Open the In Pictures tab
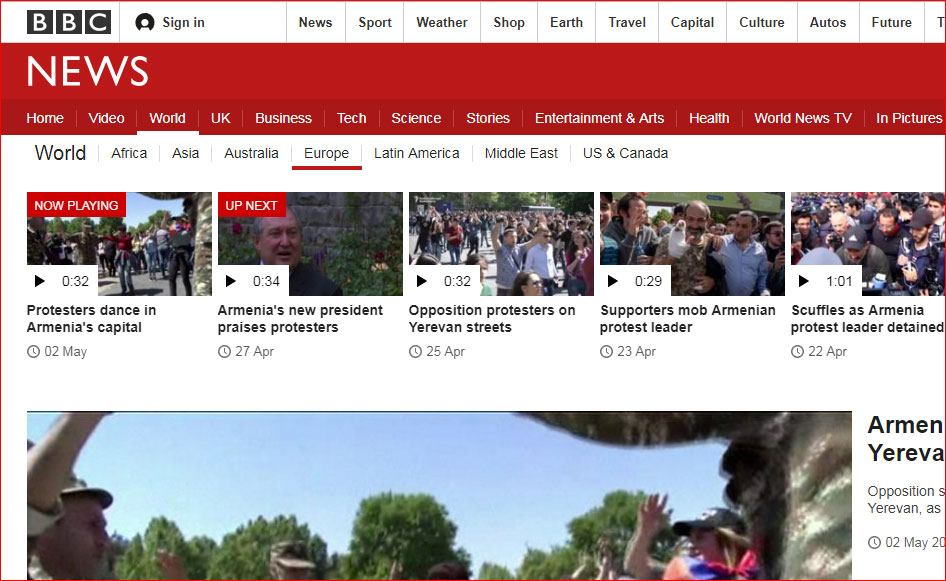This screenshot has width=946, height=581. coord(909,118)
